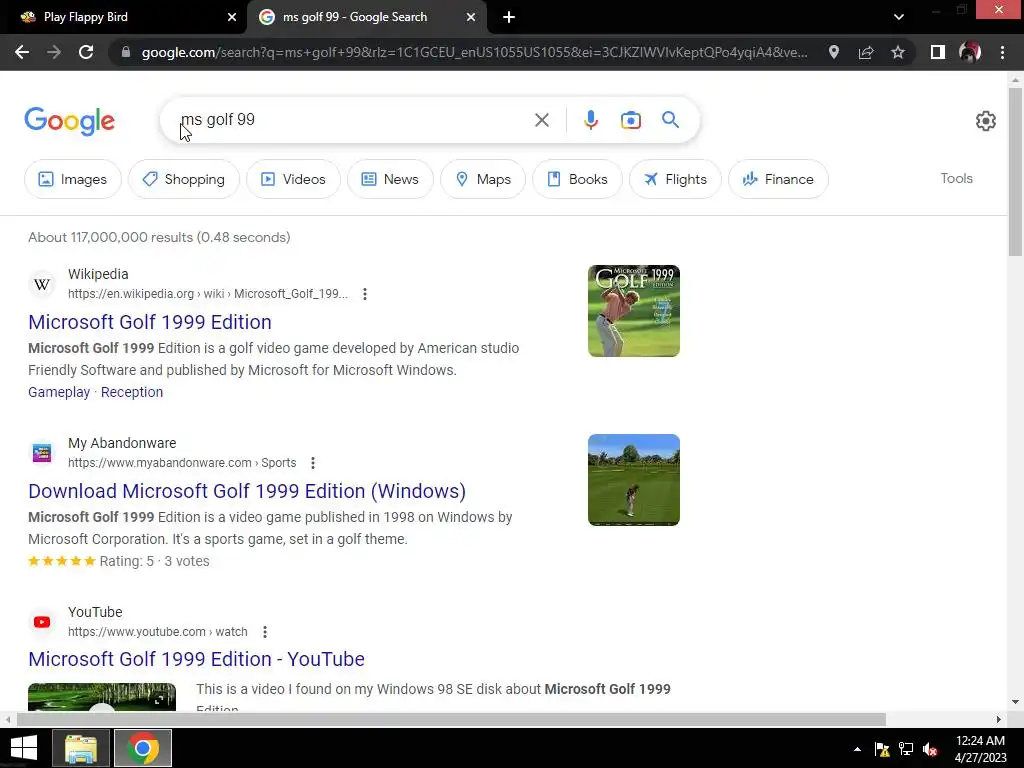Open Microsoft Golf 1999 Edition - YouTube link
1024x768 pixels.
(196, 659)
